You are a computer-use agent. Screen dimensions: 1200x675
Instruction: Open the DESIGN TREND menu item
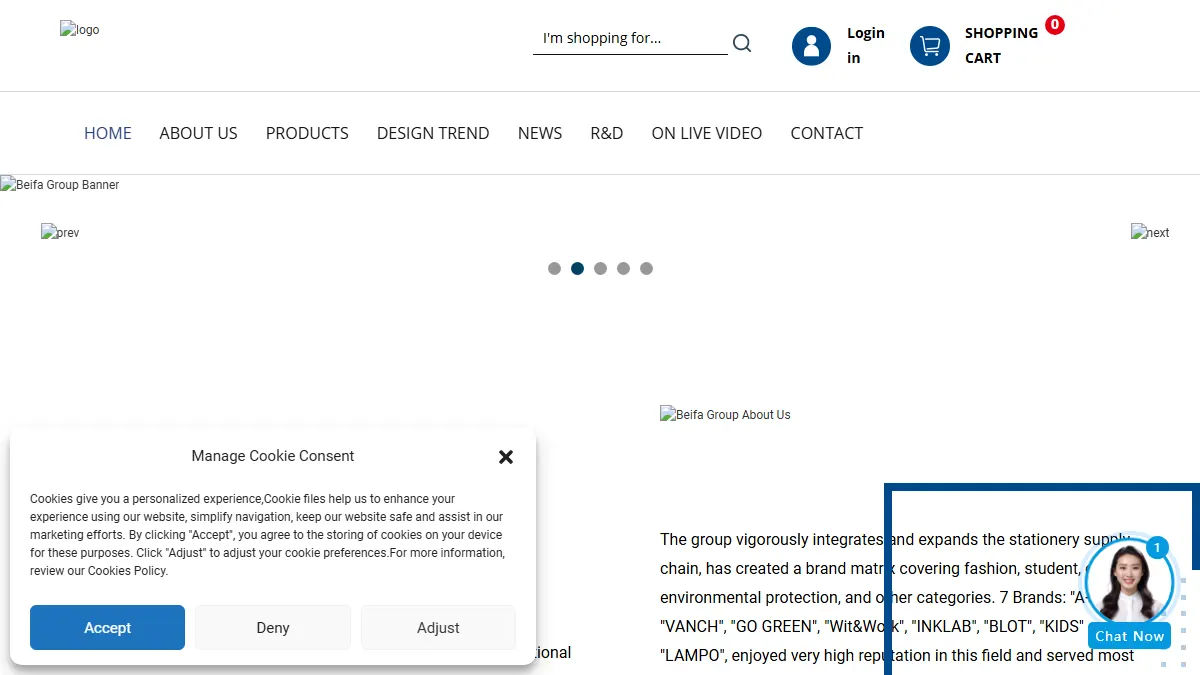(x=433, y=133)
